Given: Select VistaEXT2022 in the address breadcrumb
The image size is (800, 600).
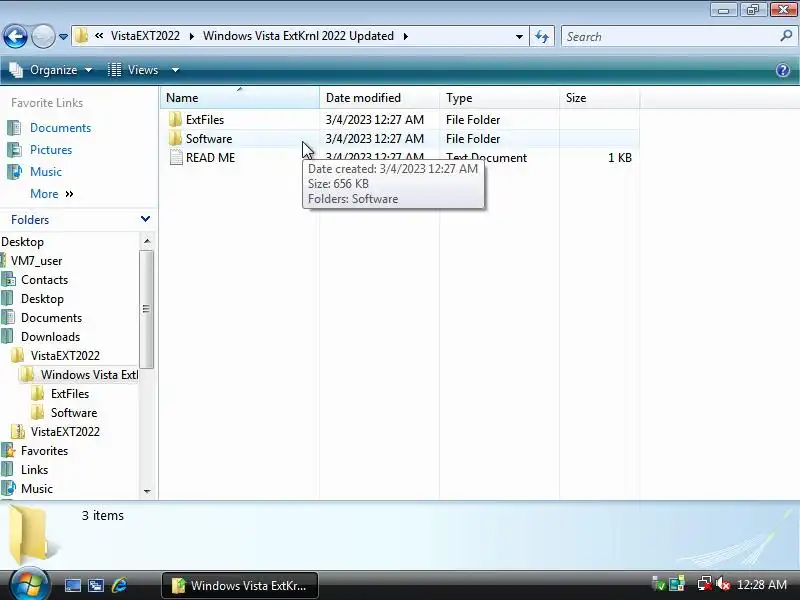Looking at the screenshot, I should (145, 36).
